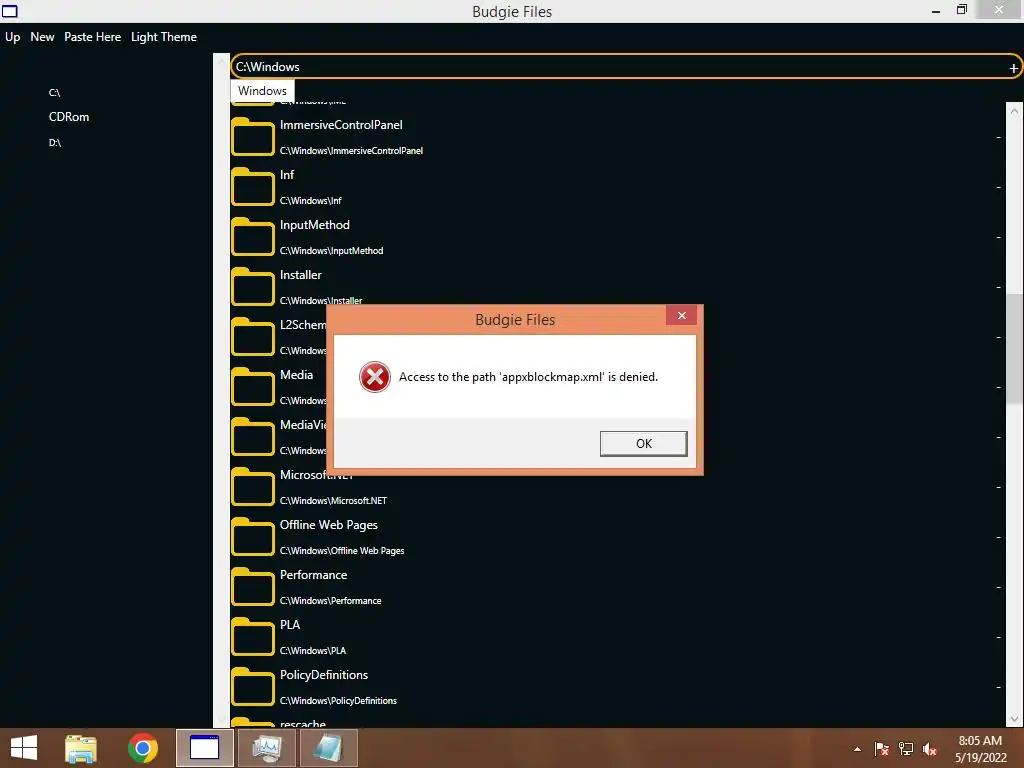Open the MediaViewer folder icon

point(253,436)
